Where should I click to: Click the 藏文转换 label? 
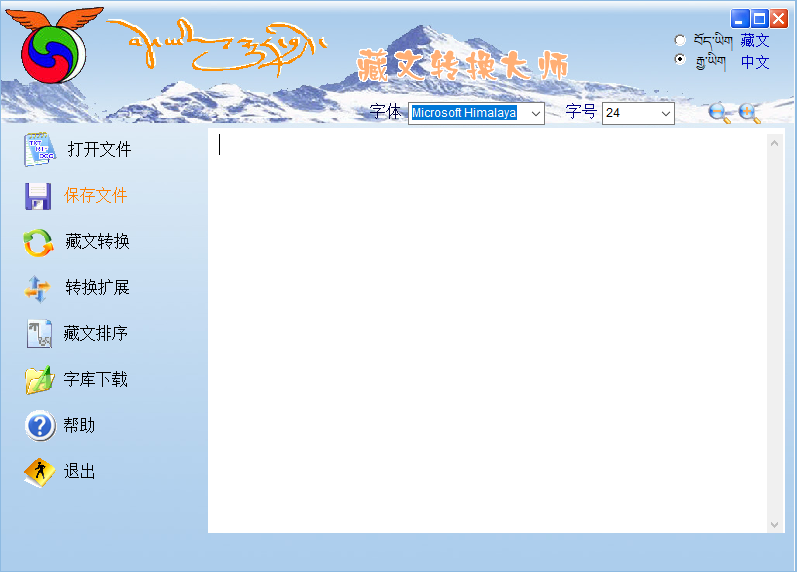point(97,242)
